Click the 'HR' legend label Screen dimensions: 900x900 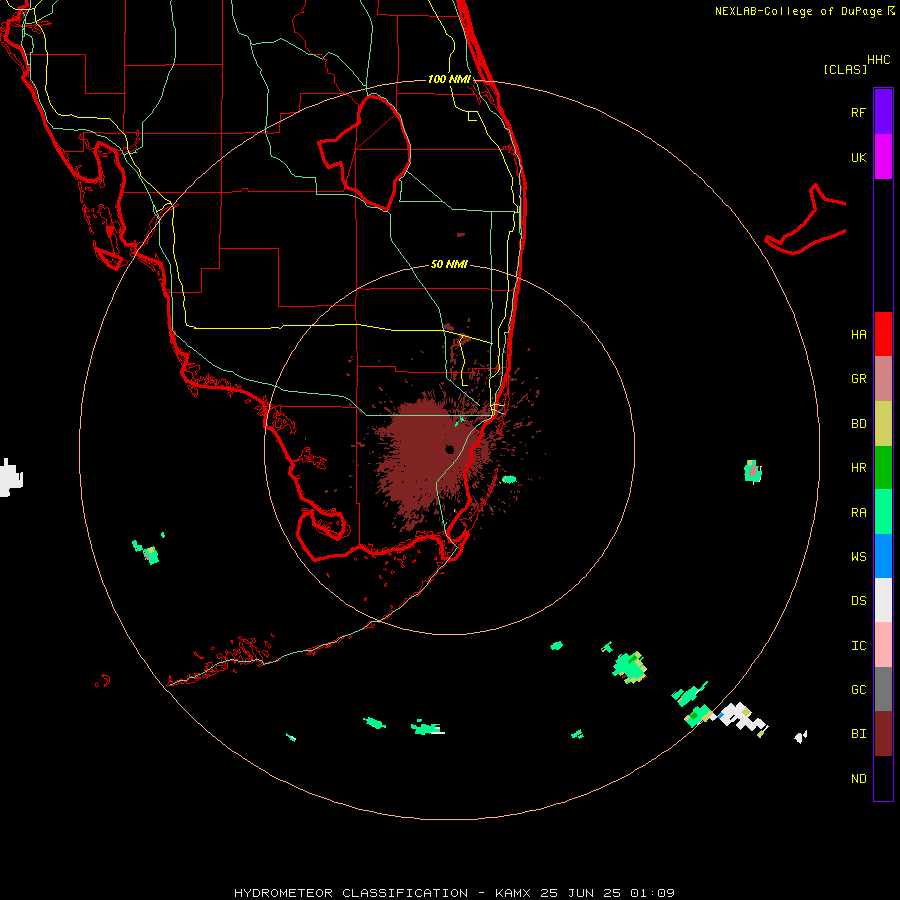pos(858,468)
